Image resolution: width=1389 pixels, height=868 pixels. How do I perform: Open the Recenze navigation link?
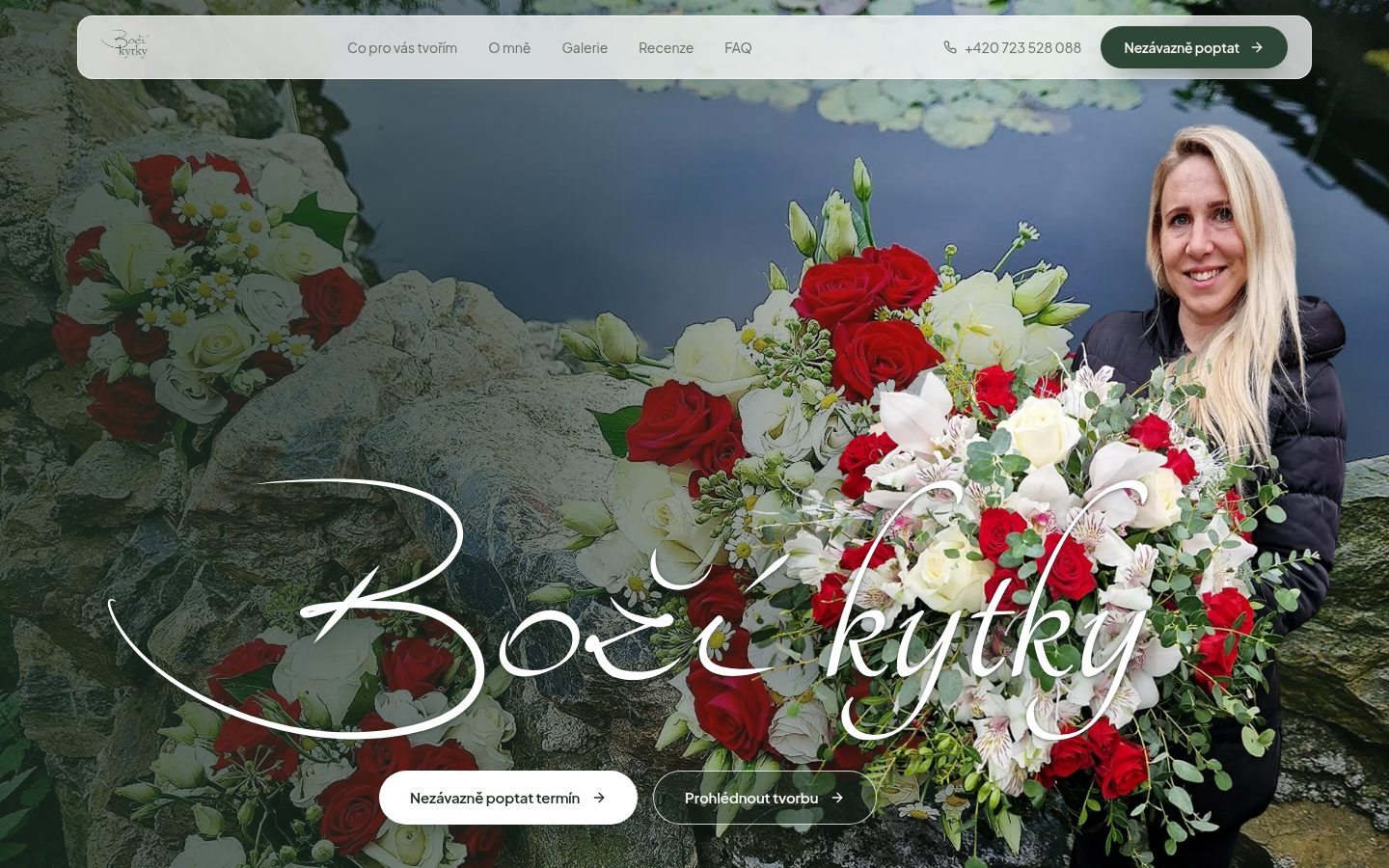click(666, 47)
